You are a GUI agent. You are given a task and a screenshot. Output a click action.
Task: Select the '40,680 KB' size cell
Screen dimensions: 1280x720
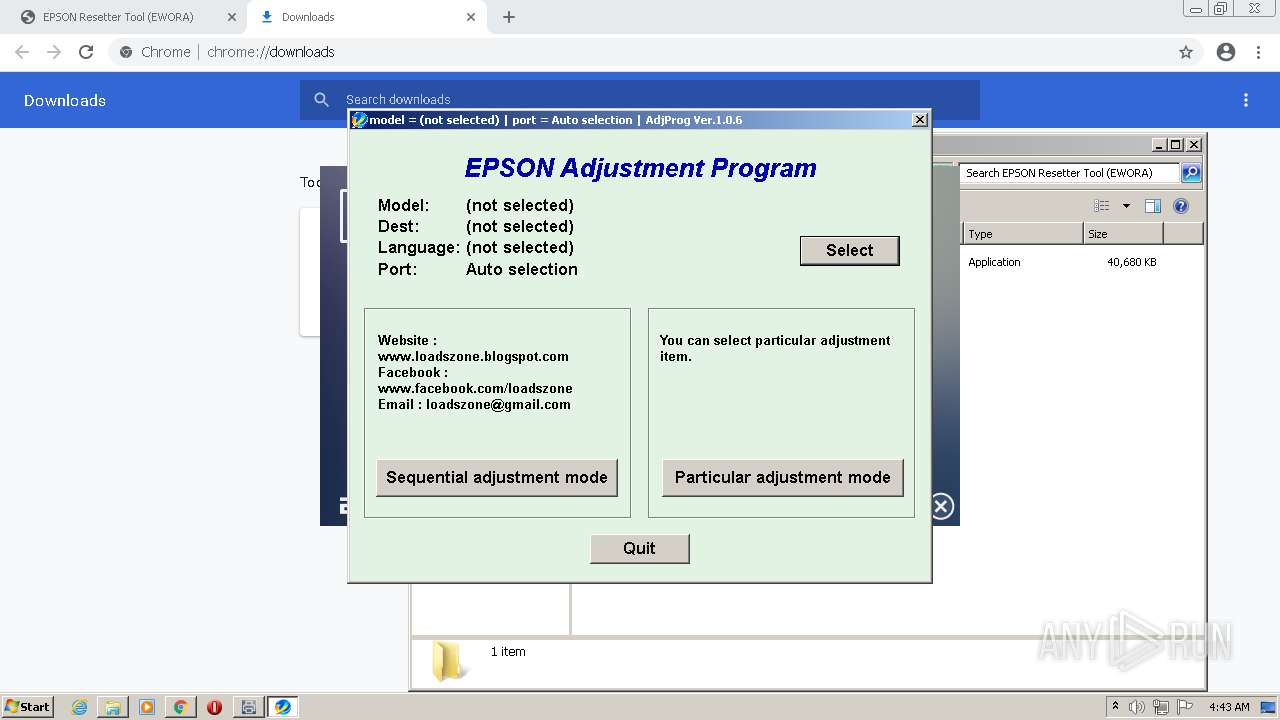pyautogui.click(x=1131, y=262)
